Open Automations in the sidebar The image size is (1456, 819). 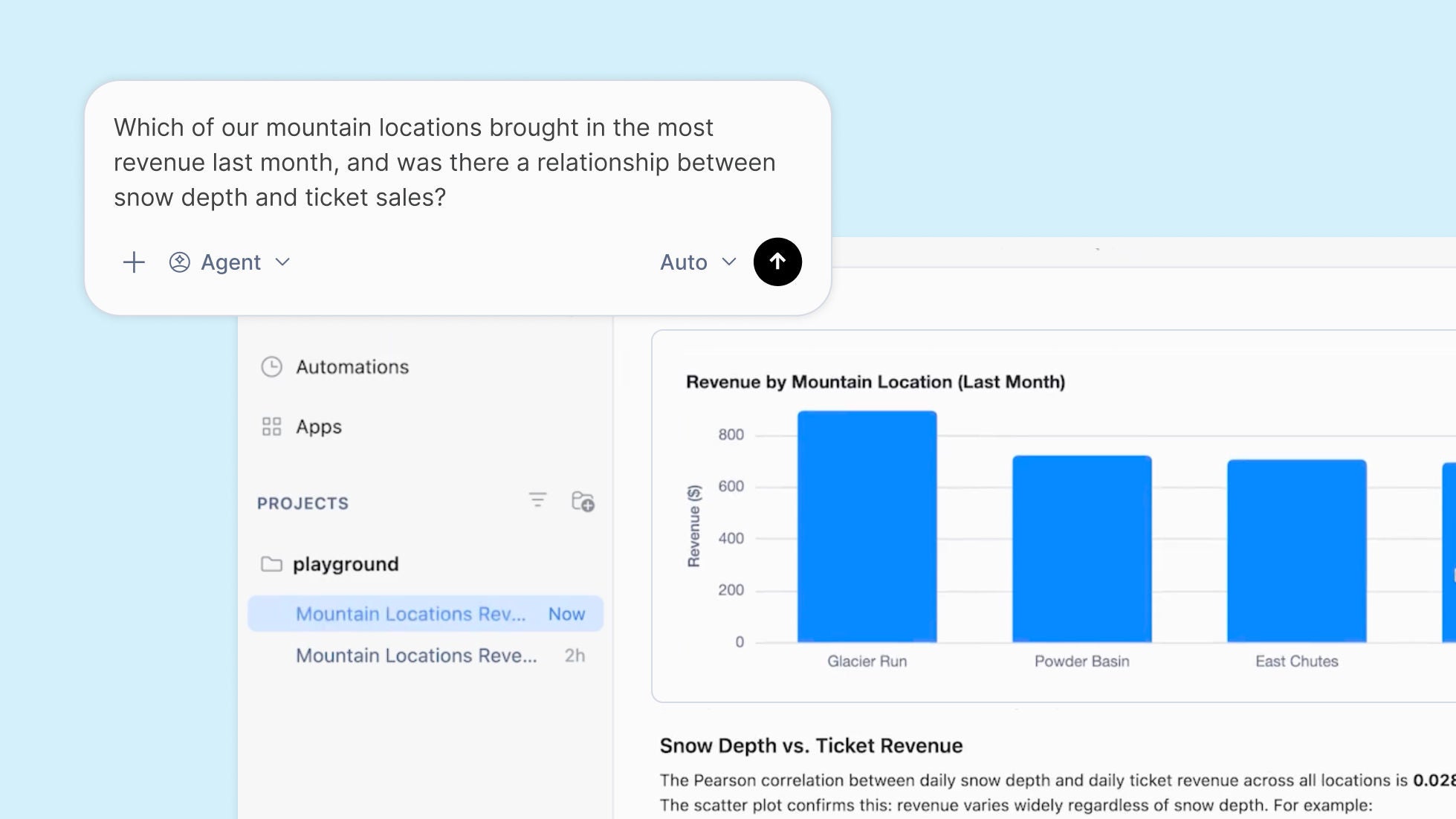tap(335, 367)
